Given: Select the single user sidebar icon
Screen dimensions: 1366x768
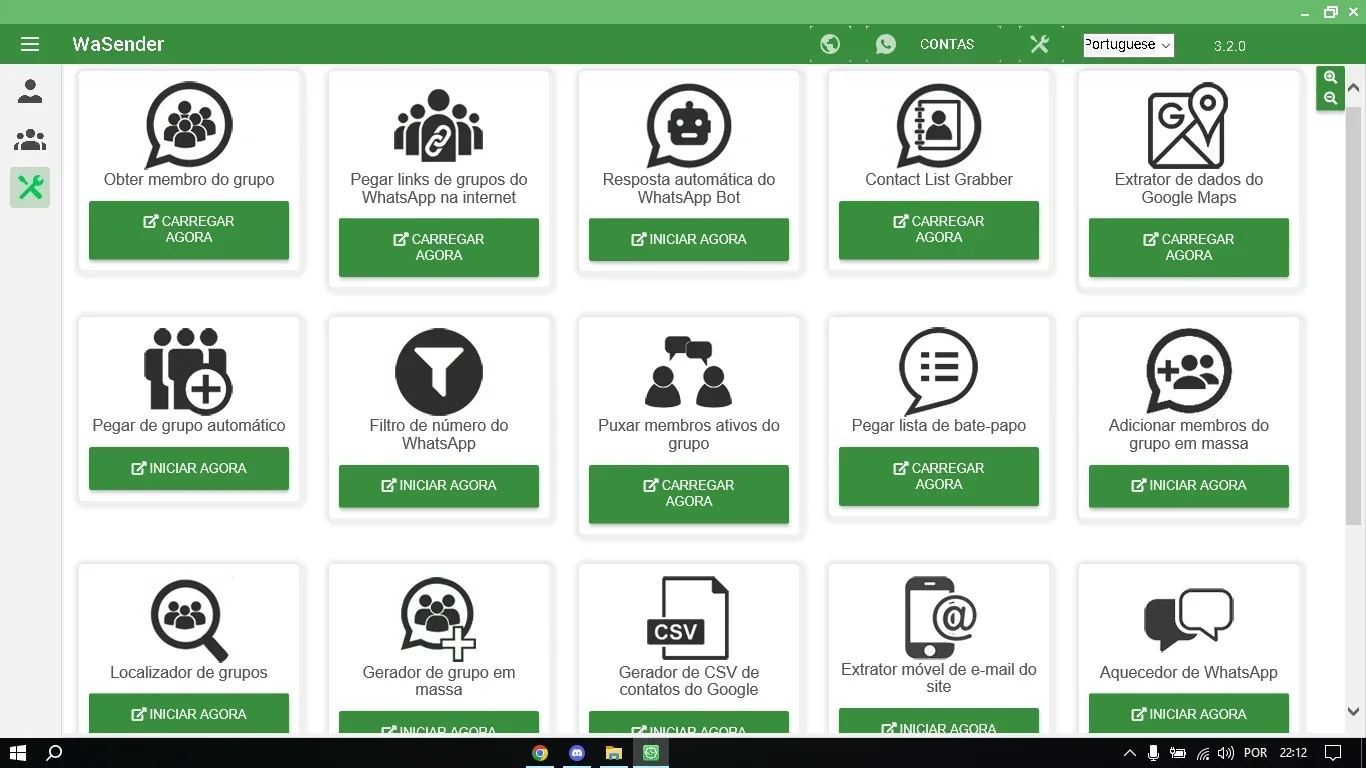Looking at the screenshot, I should 30,92.
